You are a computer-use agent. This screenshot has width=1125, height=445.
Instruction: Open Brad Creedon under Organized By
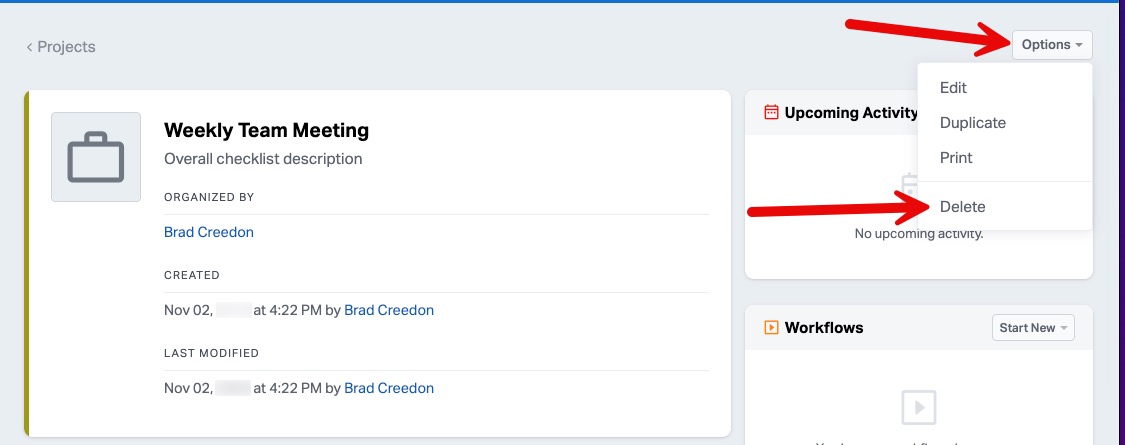tap(209, 232)
